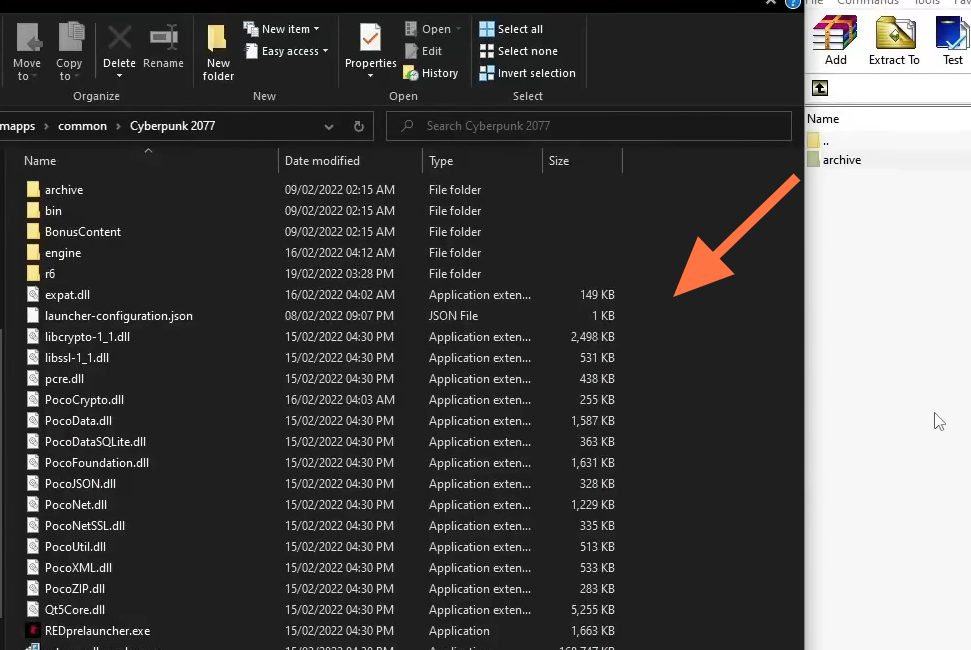Select PocoFoundation.dll file name
The height and width of the screenshot is (650, 971).
pyautogui.click(x=97, y=463)
